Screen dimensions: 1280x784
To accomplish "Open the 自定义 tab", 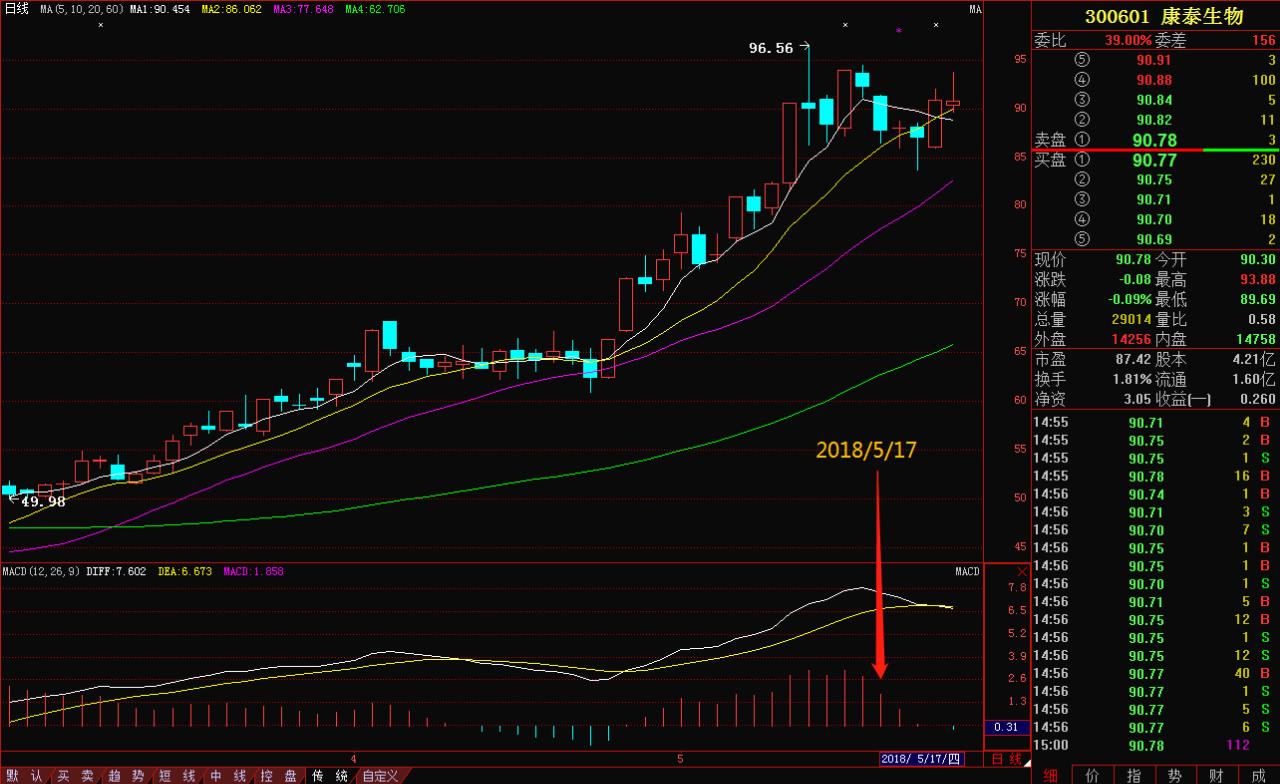I will pyautogui.click(x=381, y=775).
